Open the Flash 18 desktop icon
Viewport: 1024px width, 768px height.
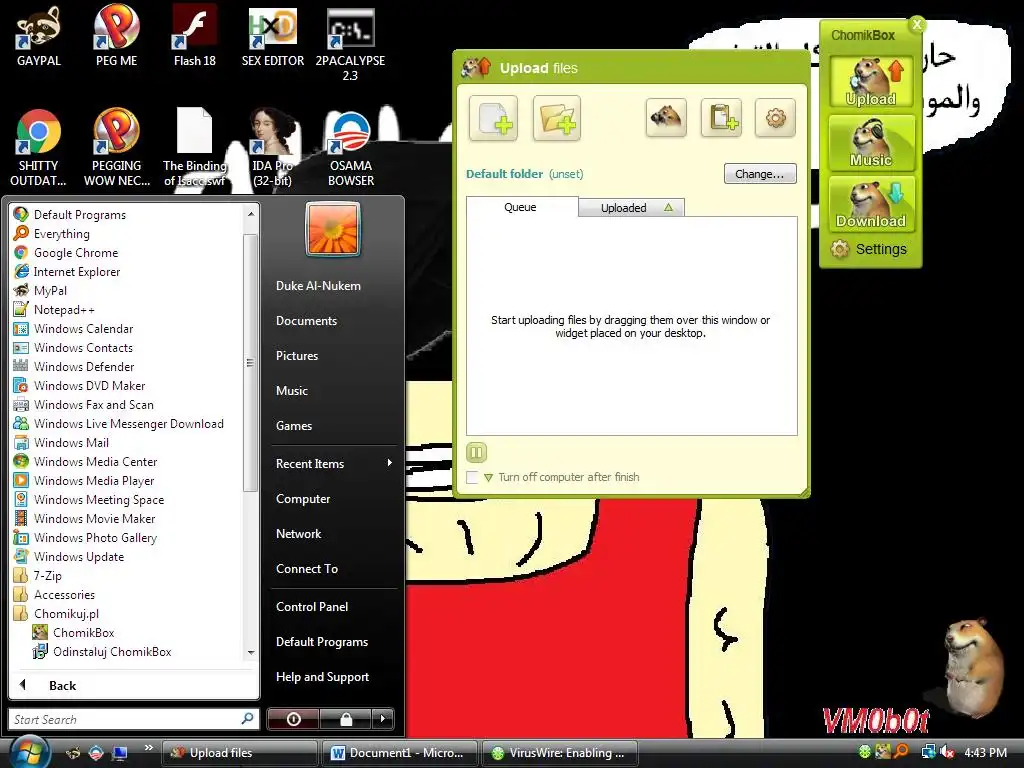195,37
